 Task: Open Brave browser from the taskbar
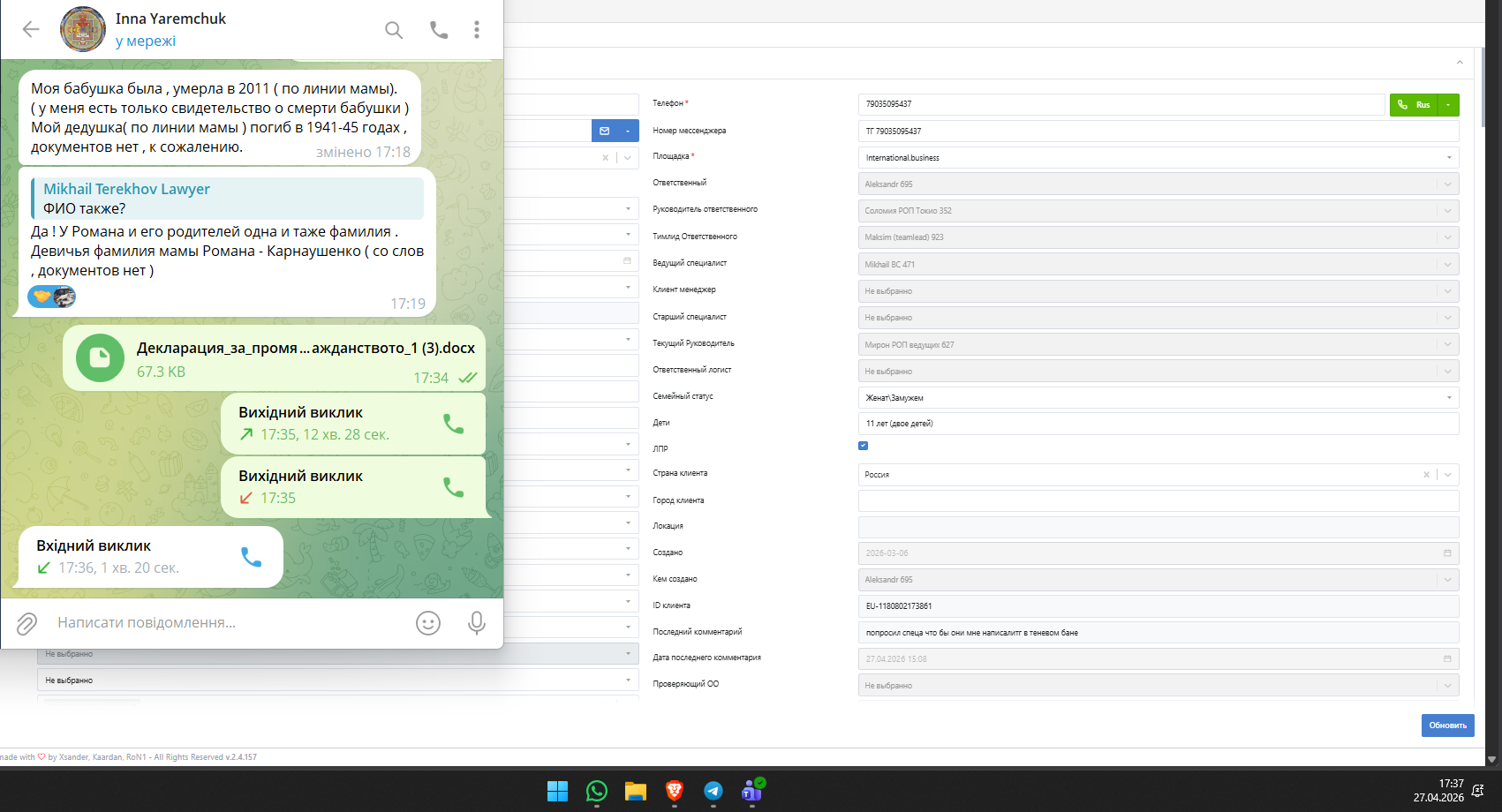coord(675,791)
